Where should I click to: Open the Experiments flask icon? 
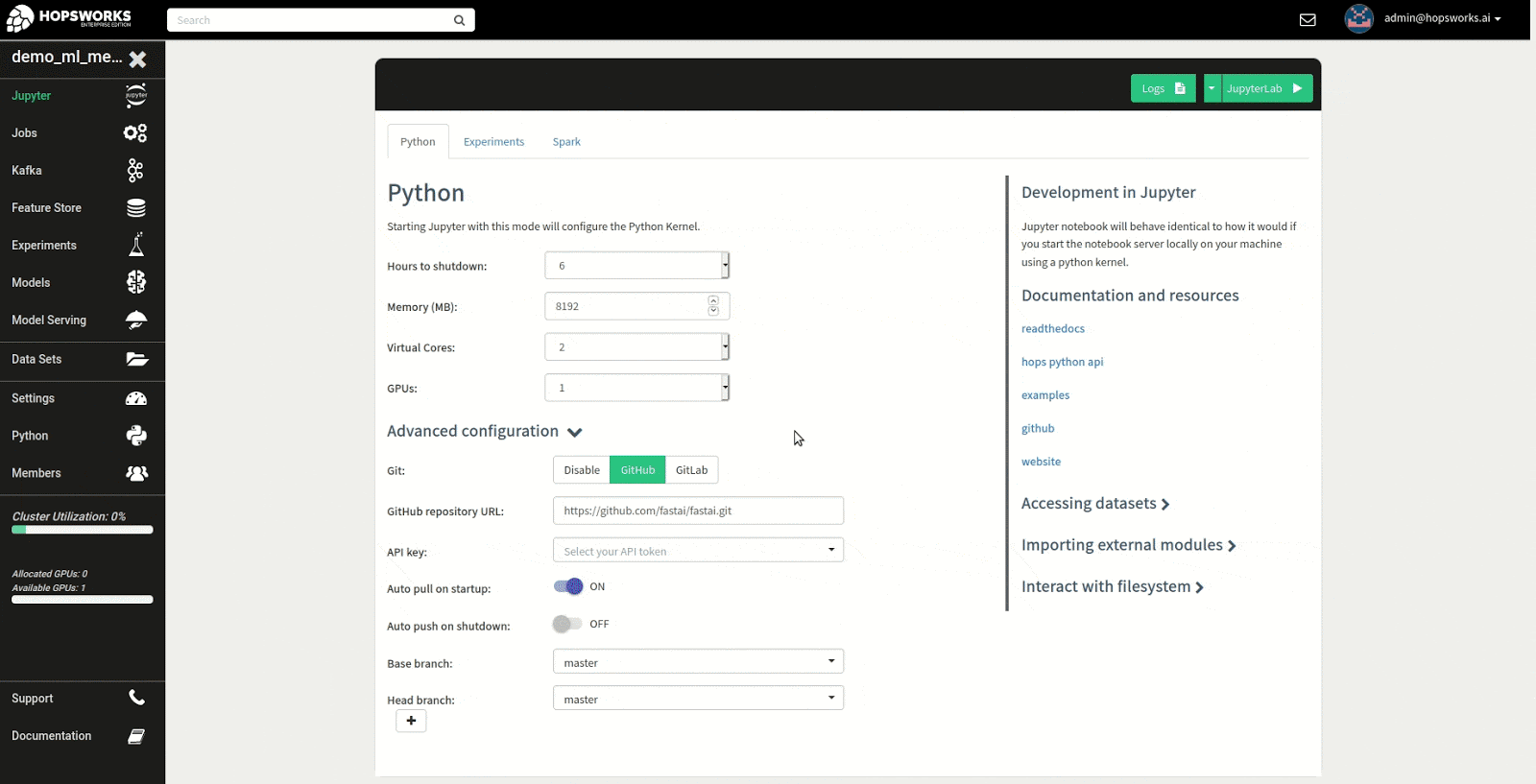click(135, 245)
